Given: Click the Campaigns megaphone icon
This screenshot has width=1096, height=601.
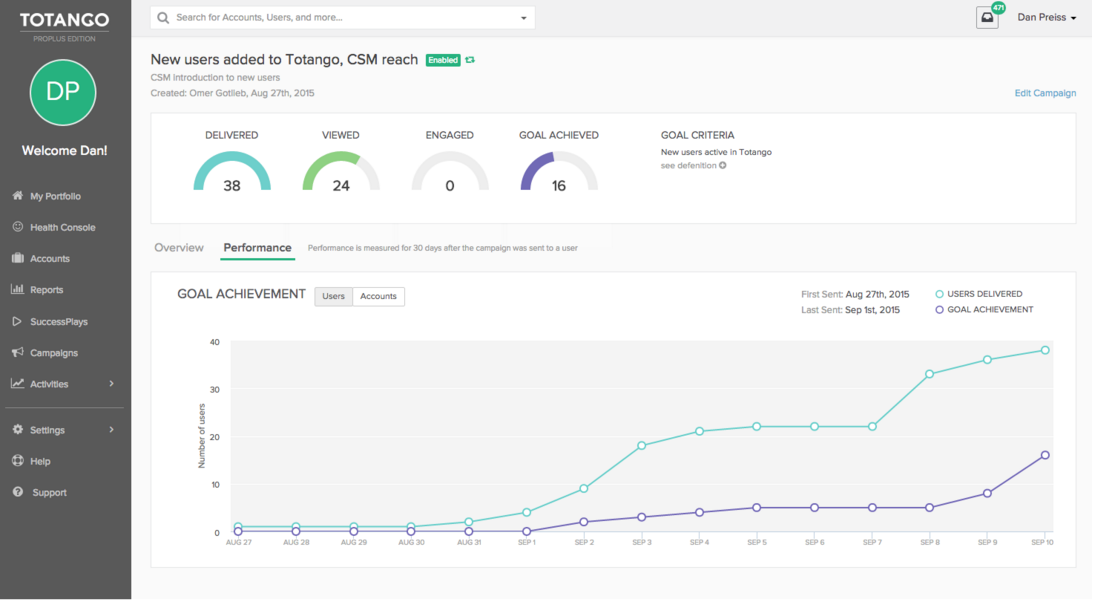Looking at the screenshot, I should tap(17, 352).
